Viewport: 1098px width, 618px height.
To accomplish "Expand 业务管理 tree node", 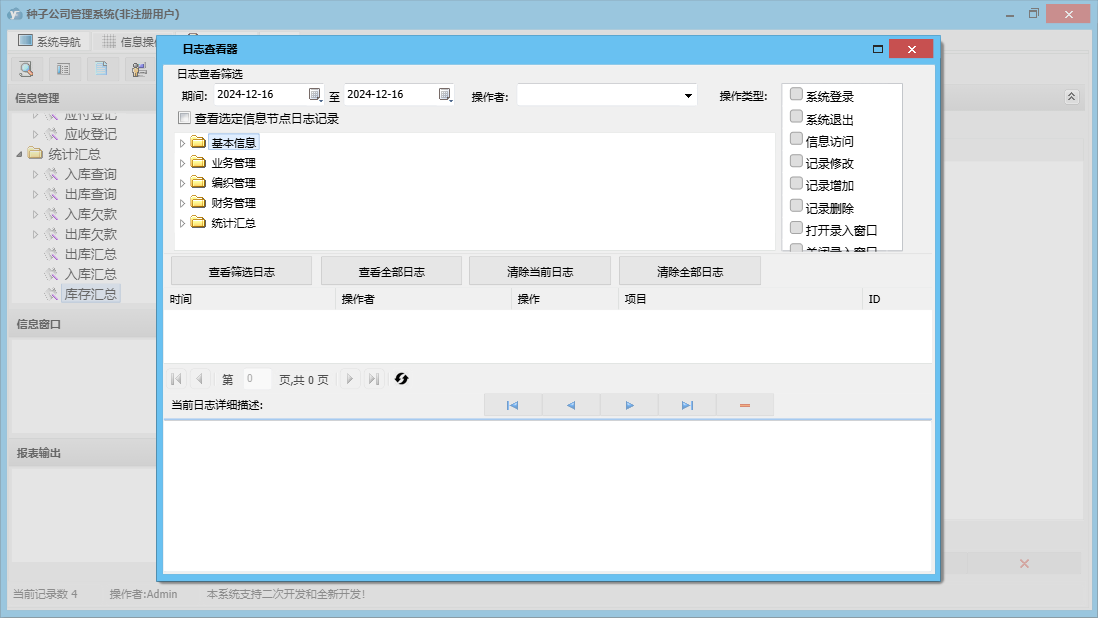I will [182, 163].
